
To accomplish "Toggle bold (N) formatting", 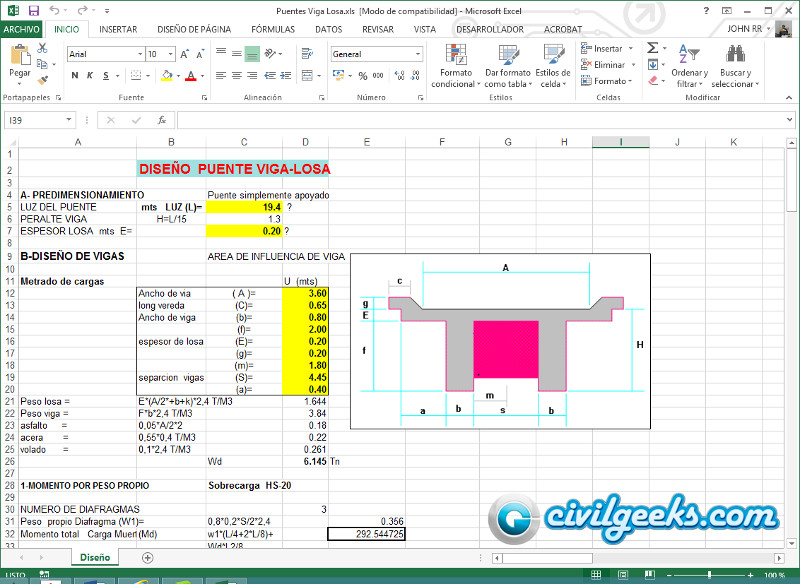I will [x=74, y=75].
